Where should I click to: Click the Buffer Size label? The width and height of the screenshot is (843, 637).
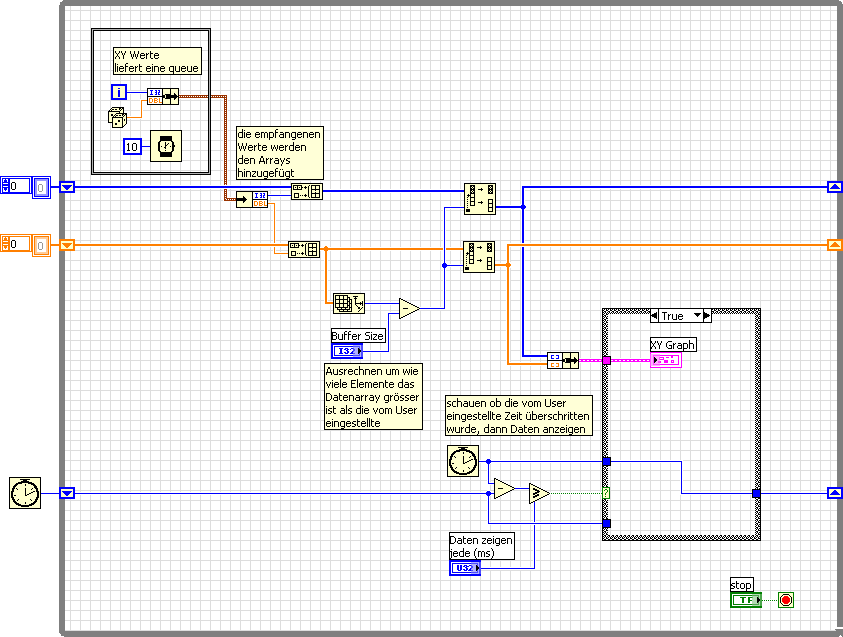[358, 335]
